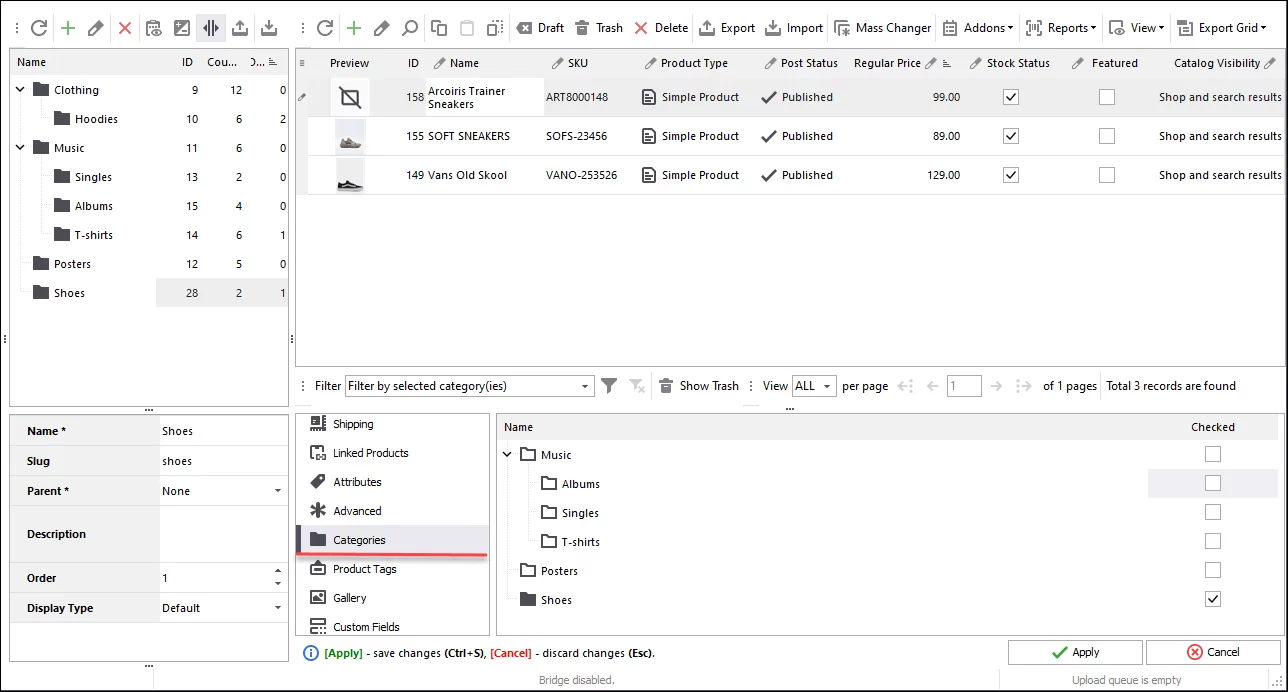Click the search magnifier in products toolbar
Viewport: 1288px width, 692px height.
(x=410, y=28)
